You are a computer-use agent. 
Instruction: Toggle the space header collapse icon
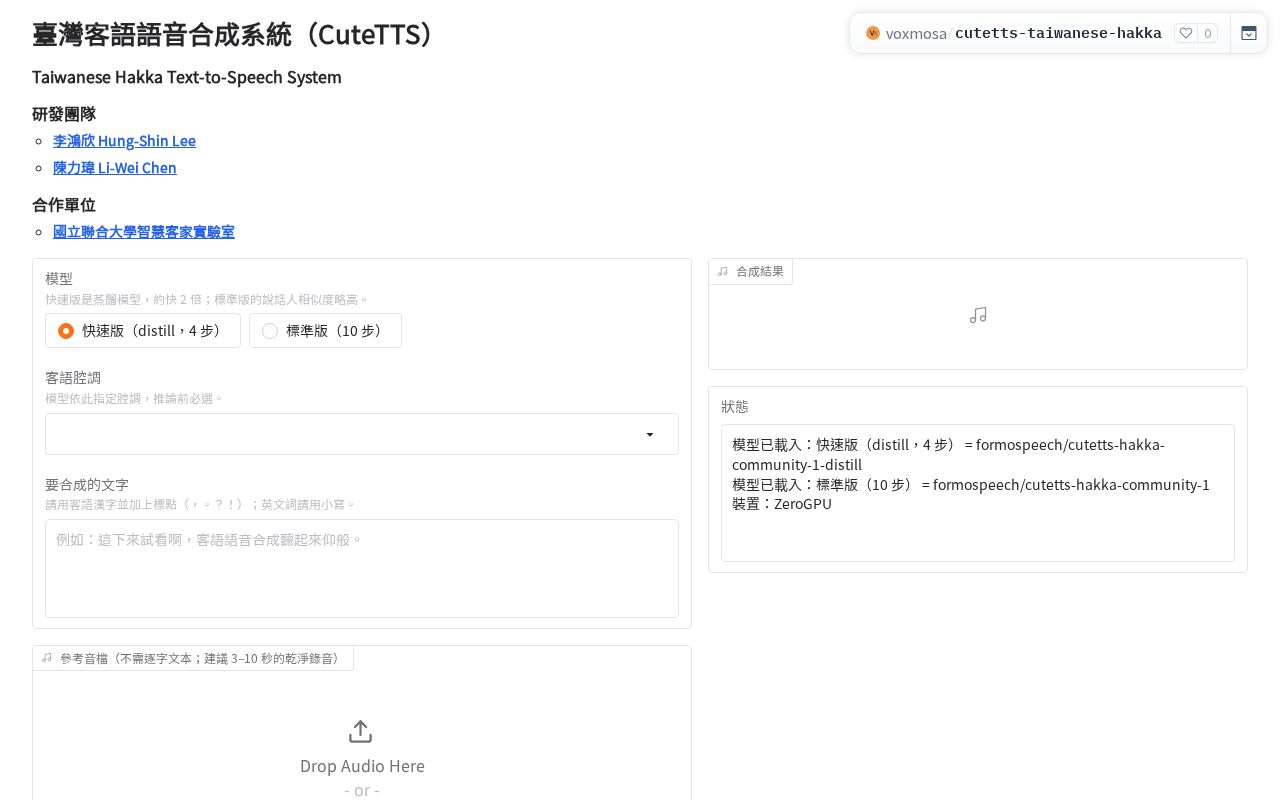click(x=1249, y=33)
